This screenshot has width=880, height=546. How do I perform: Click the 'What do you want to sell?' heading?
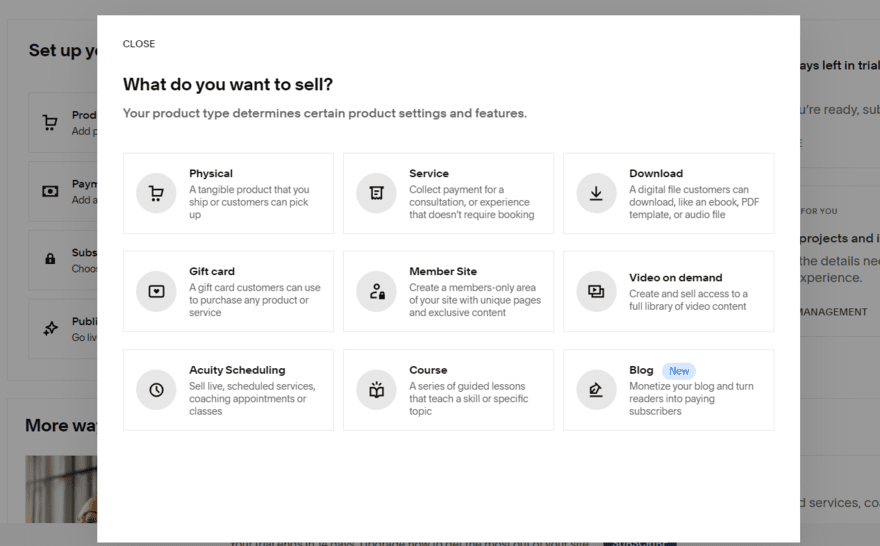(228, 84)
